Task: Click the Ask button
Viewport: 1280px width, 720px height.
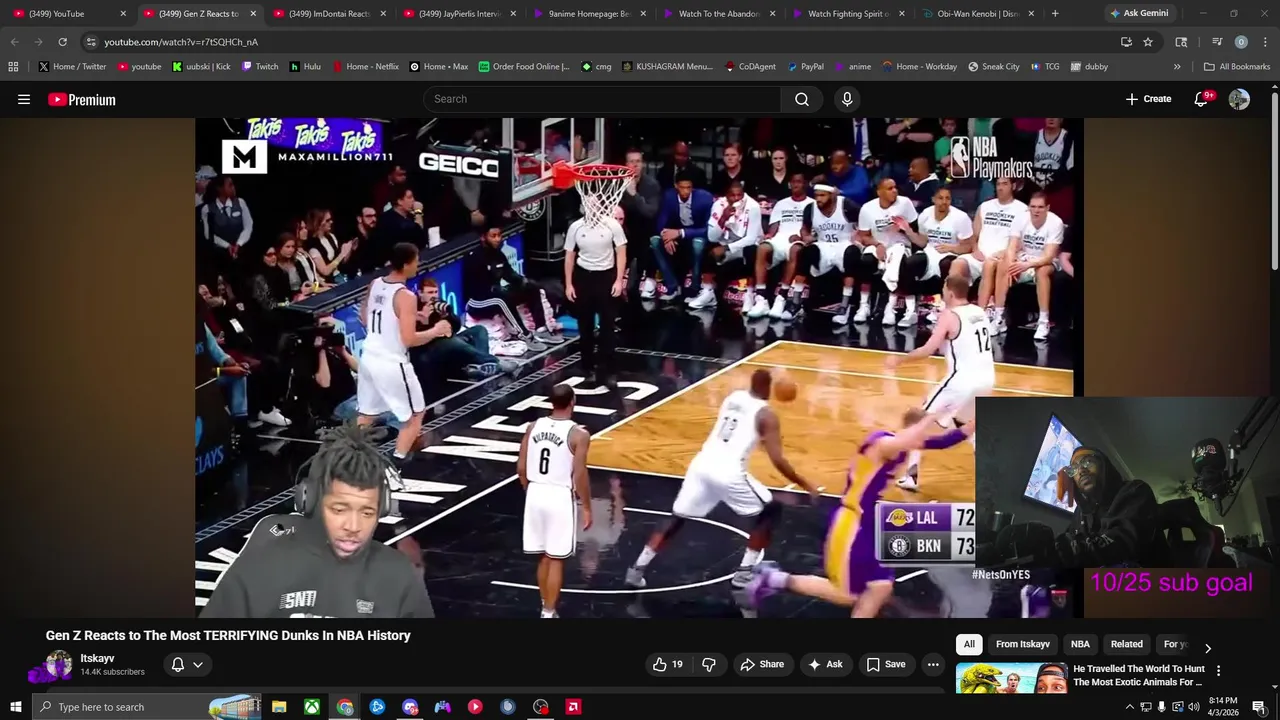Action: pyautogui.click(x=825, y=664)
